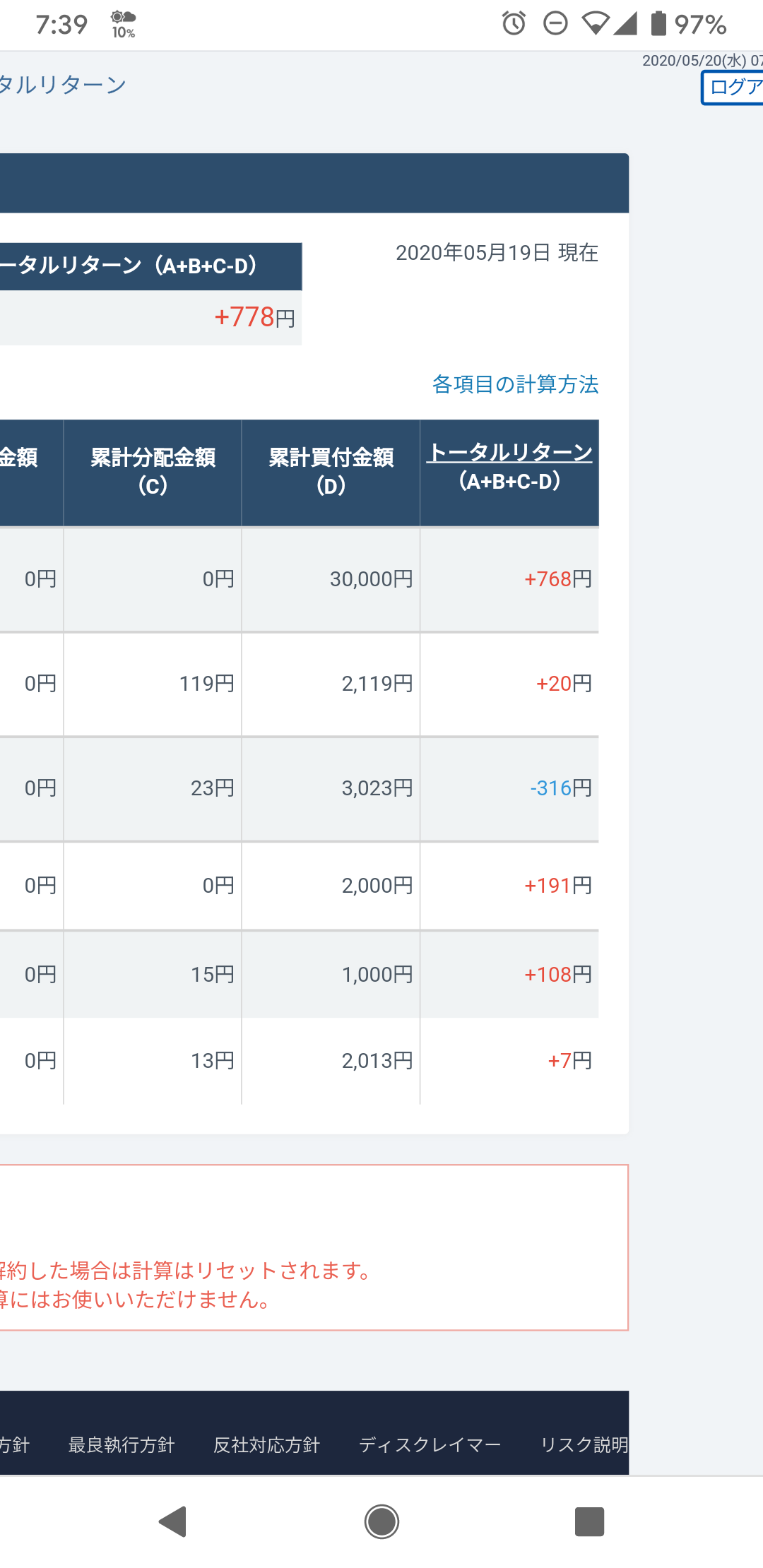The width and height of the screenshot is (763, 1568).
Task: Open リスク説明 footer link
Action: click(x=584, y=1445)
